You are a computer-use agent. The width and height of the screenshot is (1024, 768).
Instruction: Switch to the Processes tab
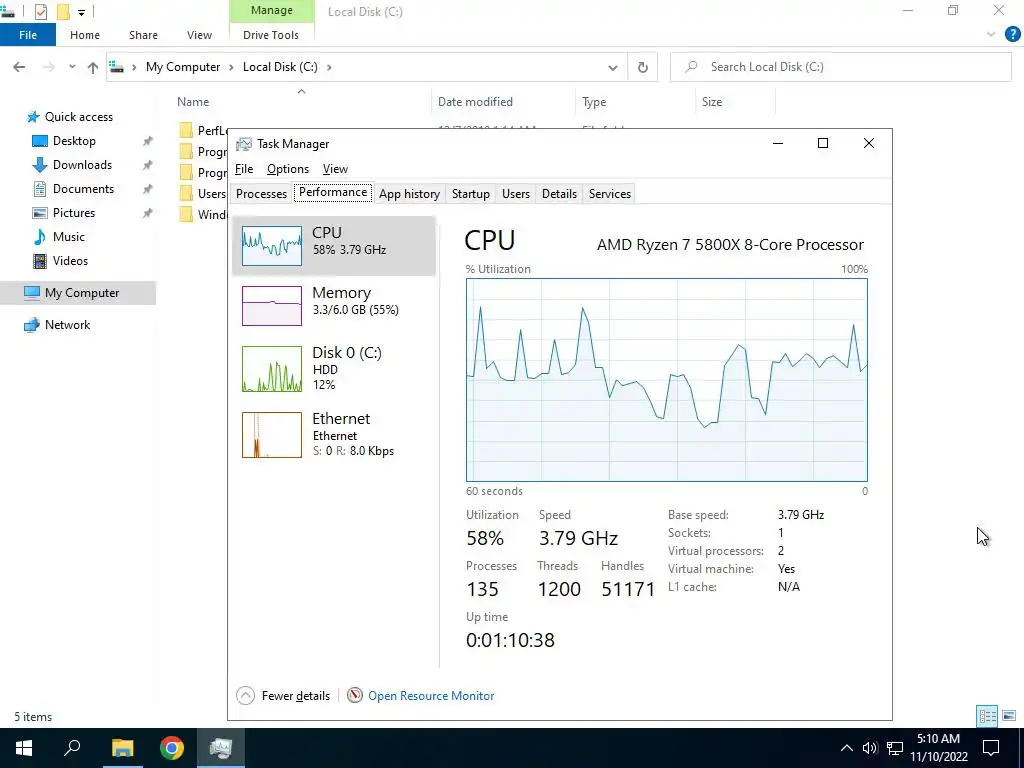click(x=261, y=194)
